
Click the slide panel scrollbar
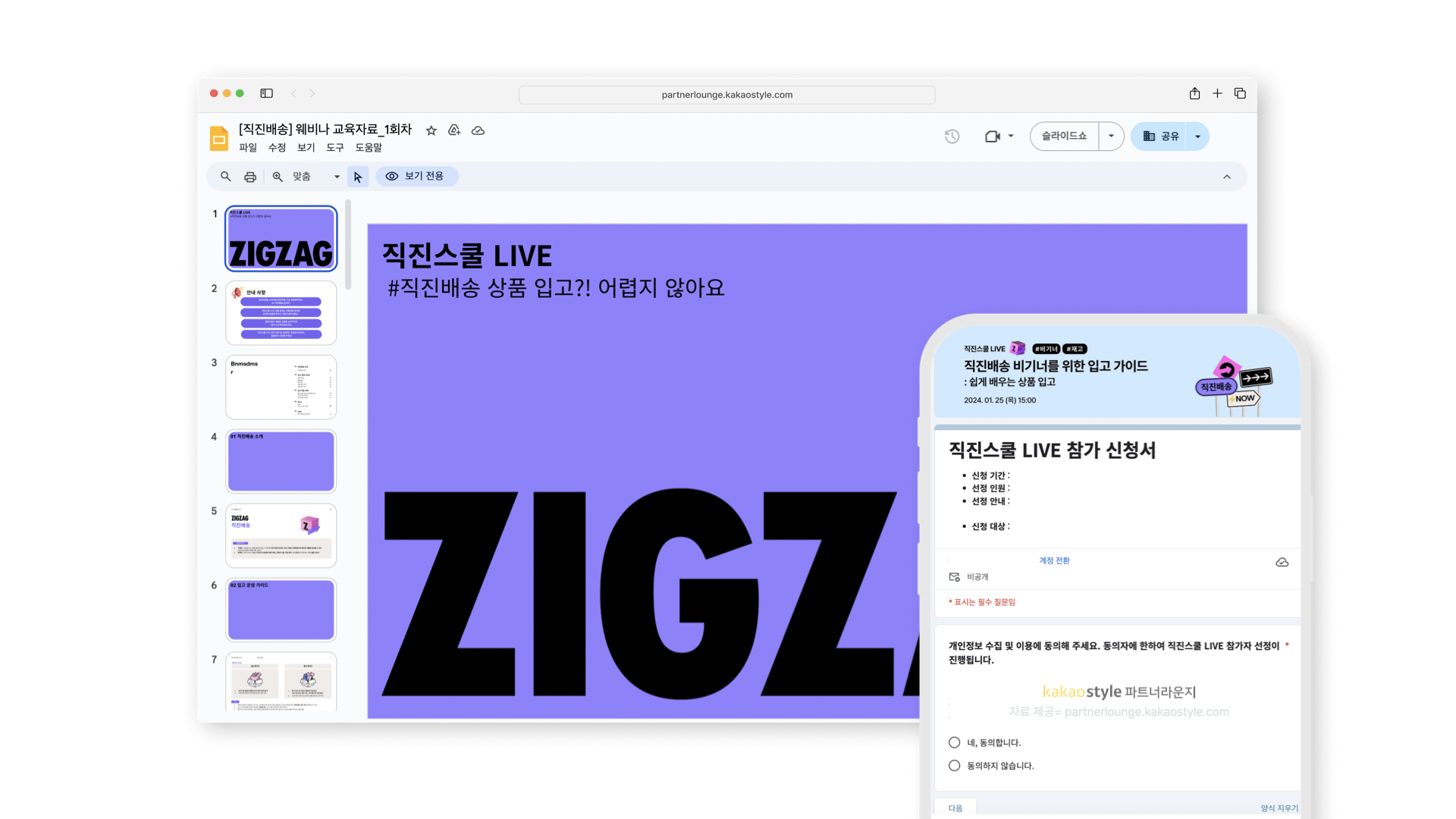click(348, 244)
